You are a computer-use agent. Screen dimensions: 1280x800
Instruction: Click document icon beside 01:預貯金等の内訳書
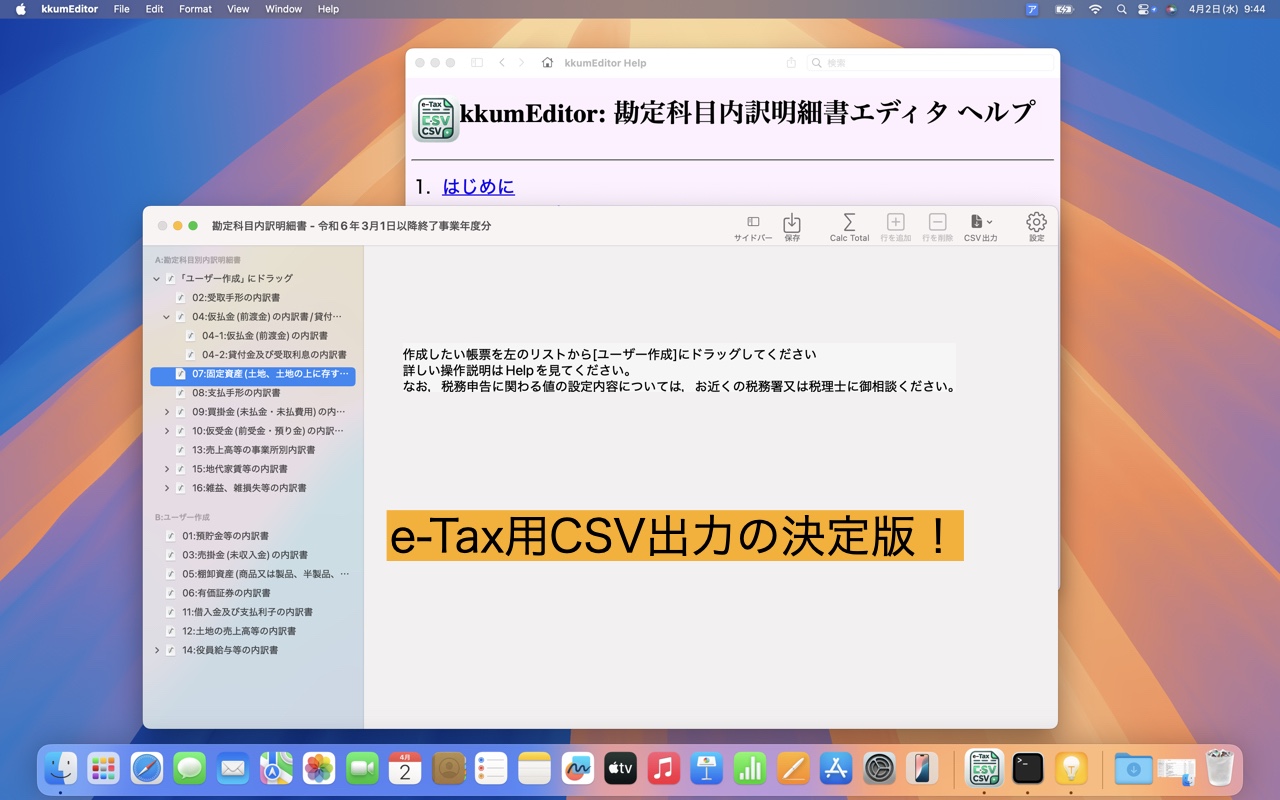click(171, 536)
